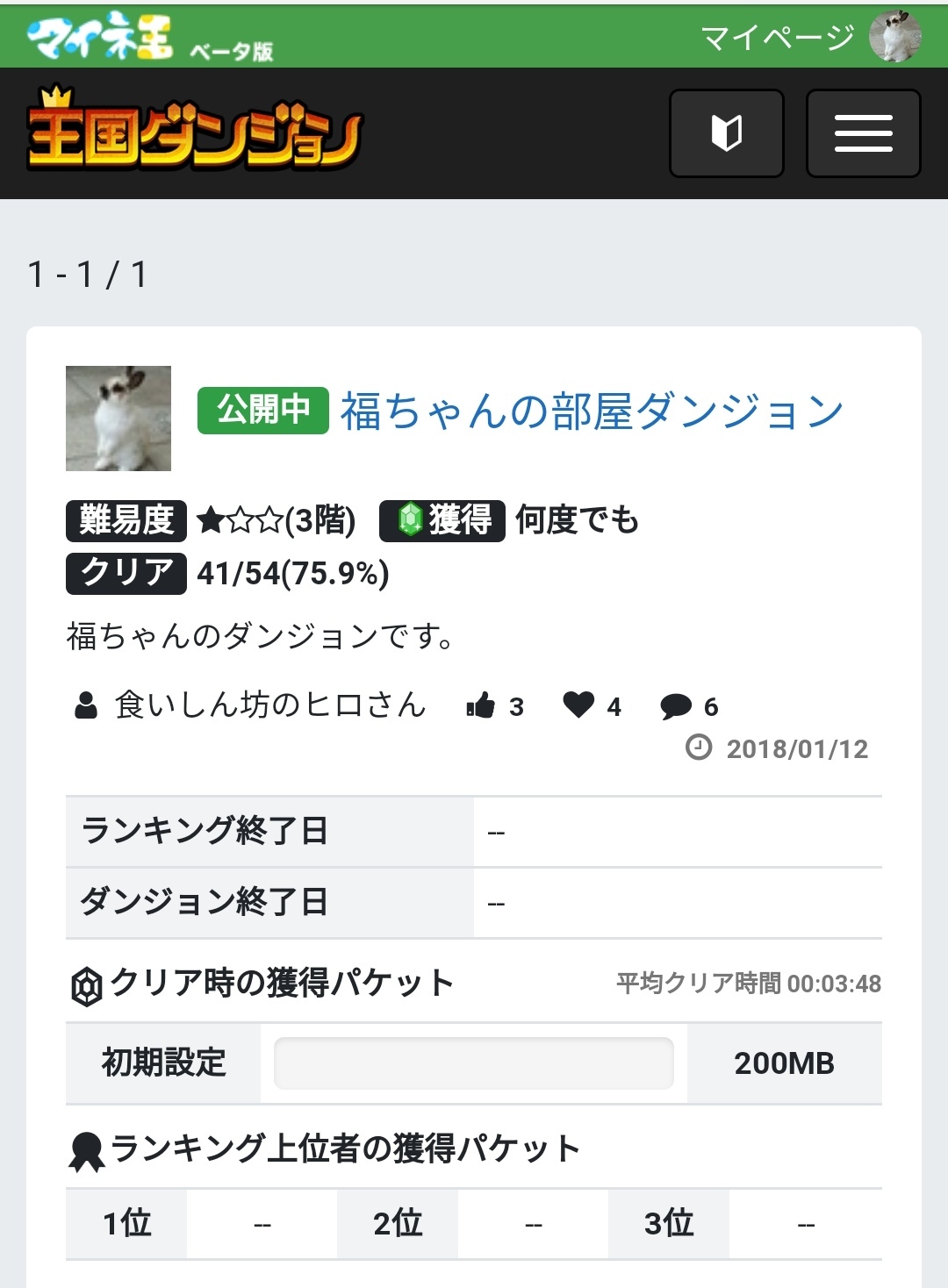
Task: Click the クリア clear rate badge
Action: pyautogui.click(x=126, y=573)
